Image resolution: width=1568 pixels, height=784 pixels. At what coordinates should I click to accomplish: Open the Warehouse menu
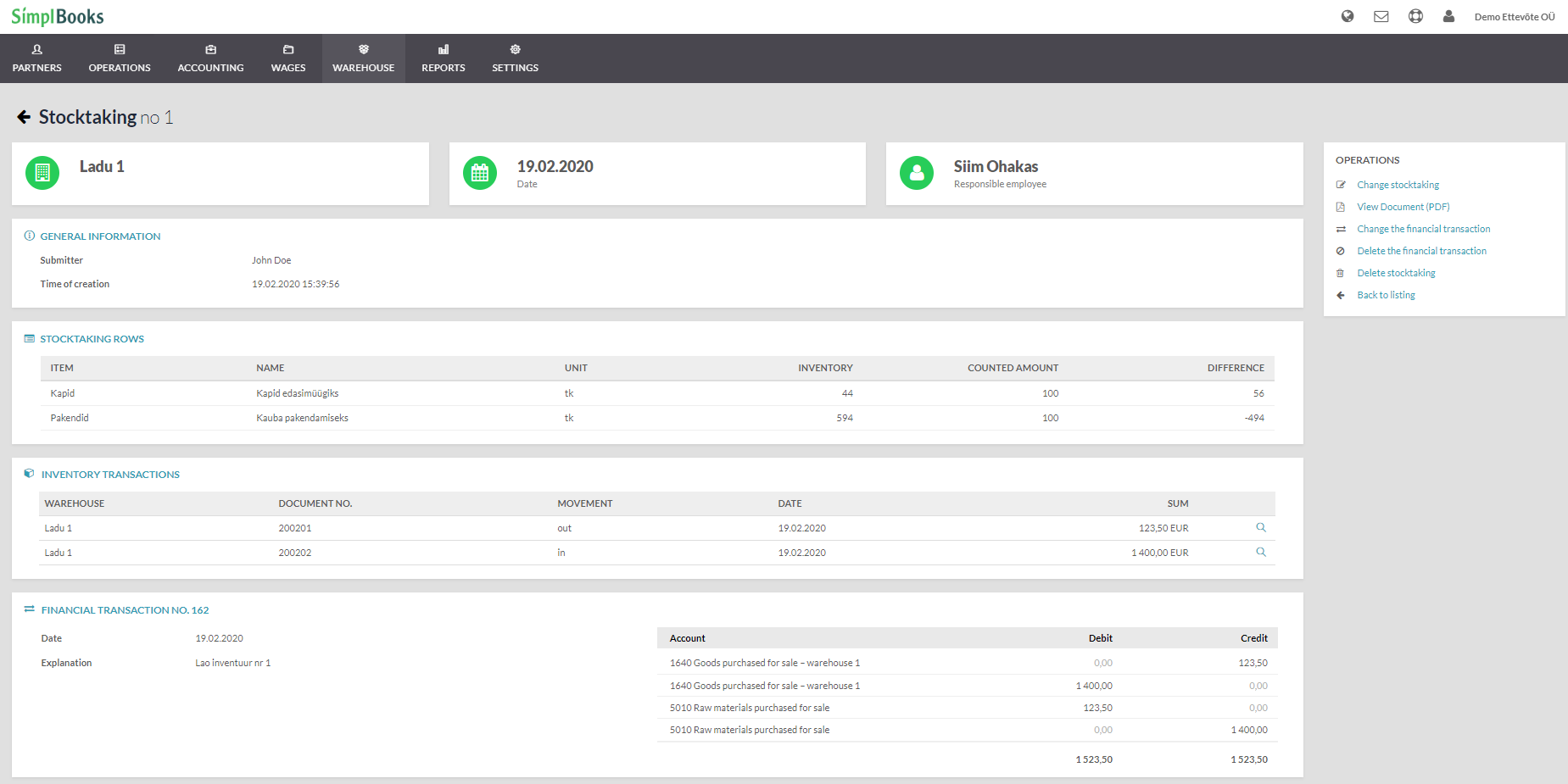click(x=364, y=58)
